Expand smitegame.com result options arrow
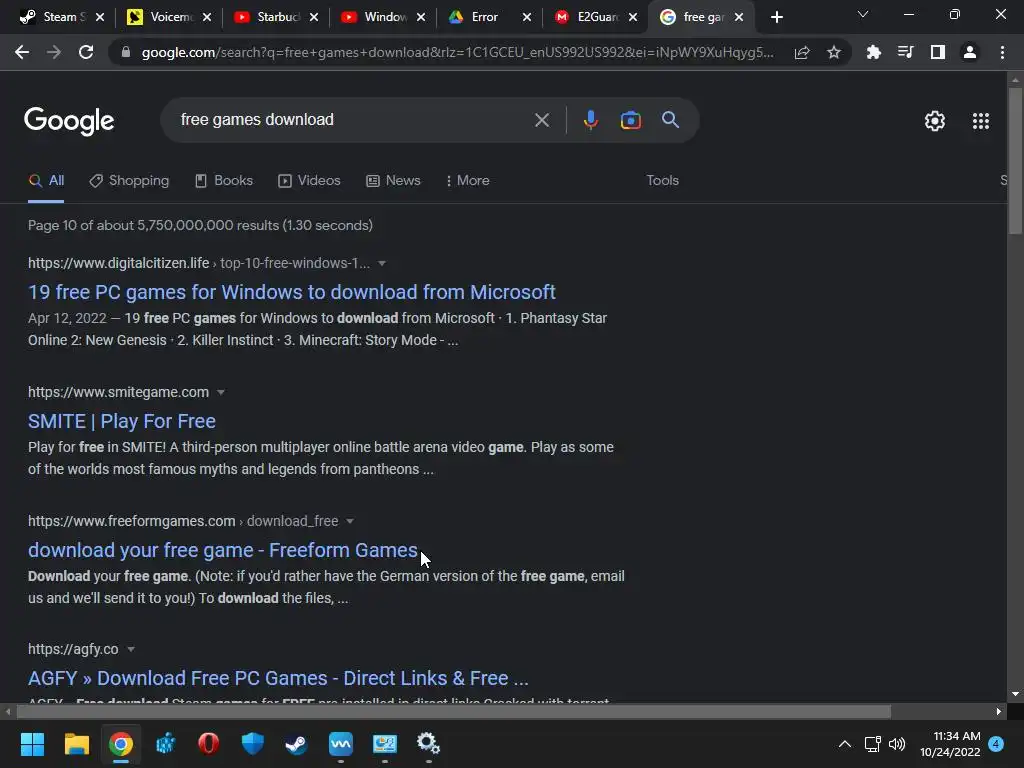Viewport: 1024px width, 768px height. coord(221,392)
